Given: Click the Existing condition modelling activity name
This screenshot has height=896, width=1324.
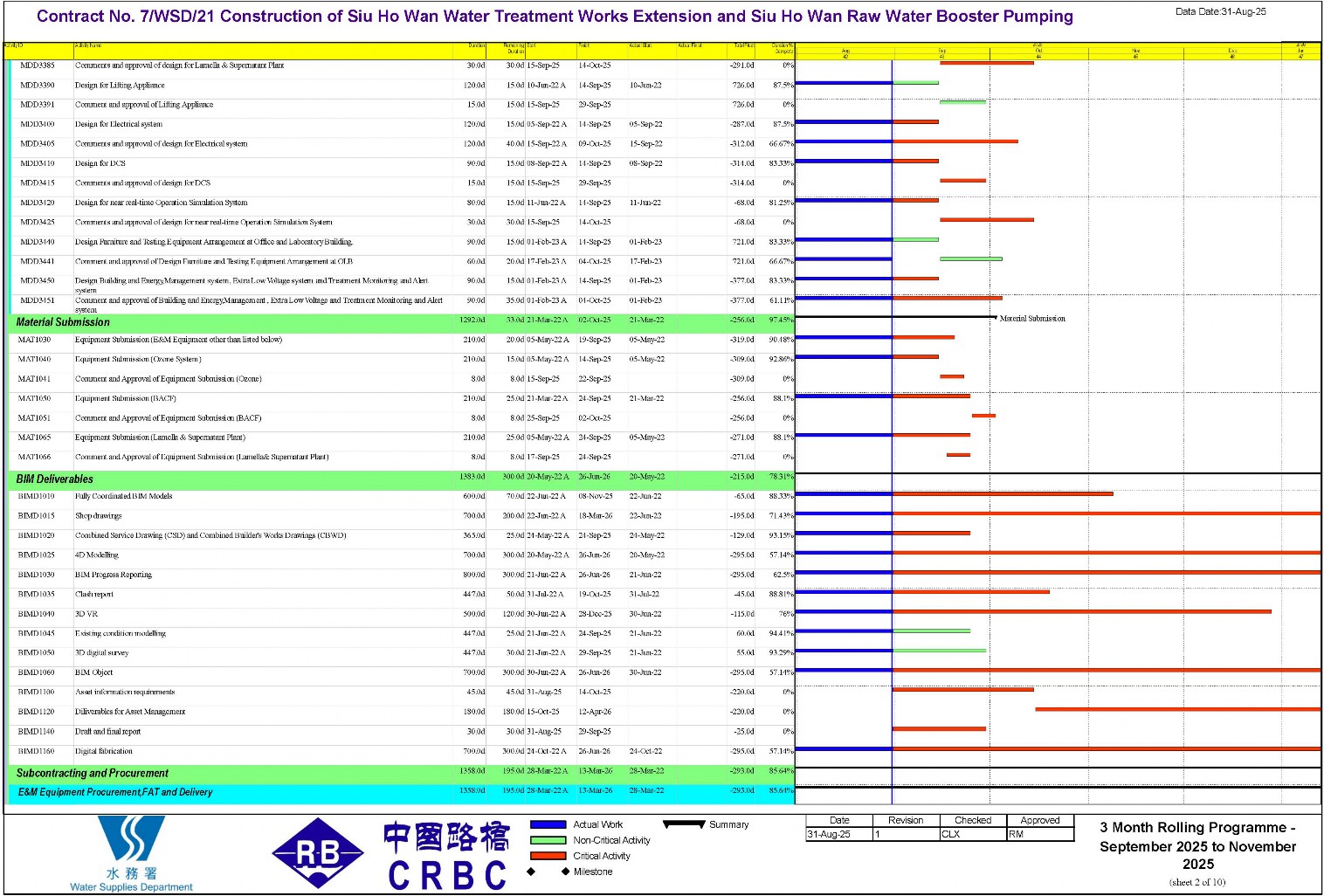Looking at the screenshot, I should tap(121, 633).
